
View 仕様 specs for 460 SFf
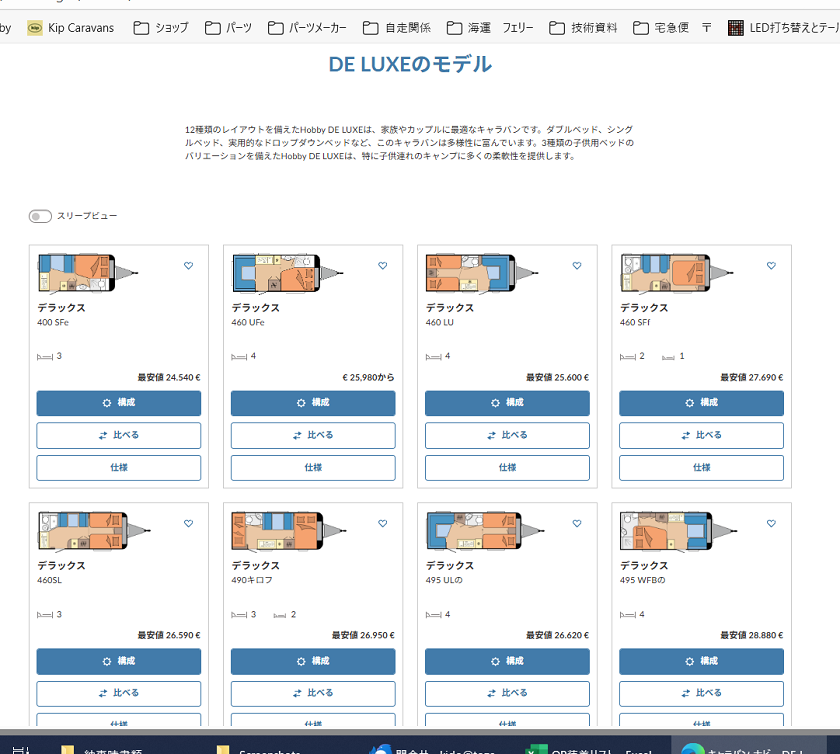702,468
